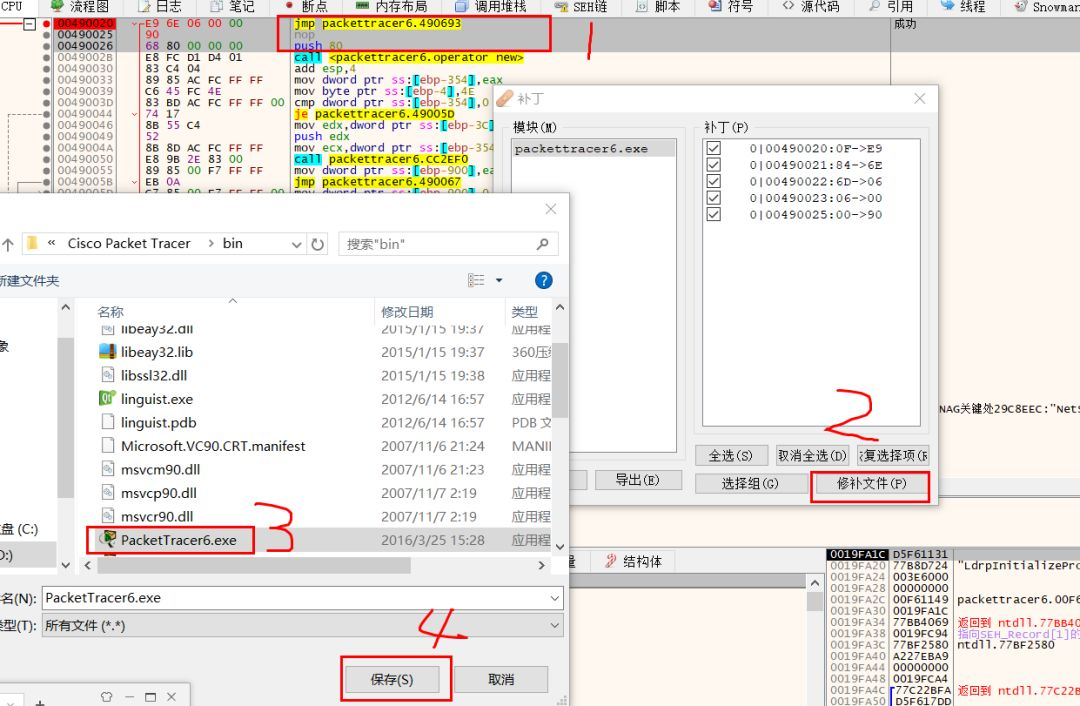Select packettracer6.exe in the 模块 module list
This screenshot has width=1080, height=706.
pos(593,149)
